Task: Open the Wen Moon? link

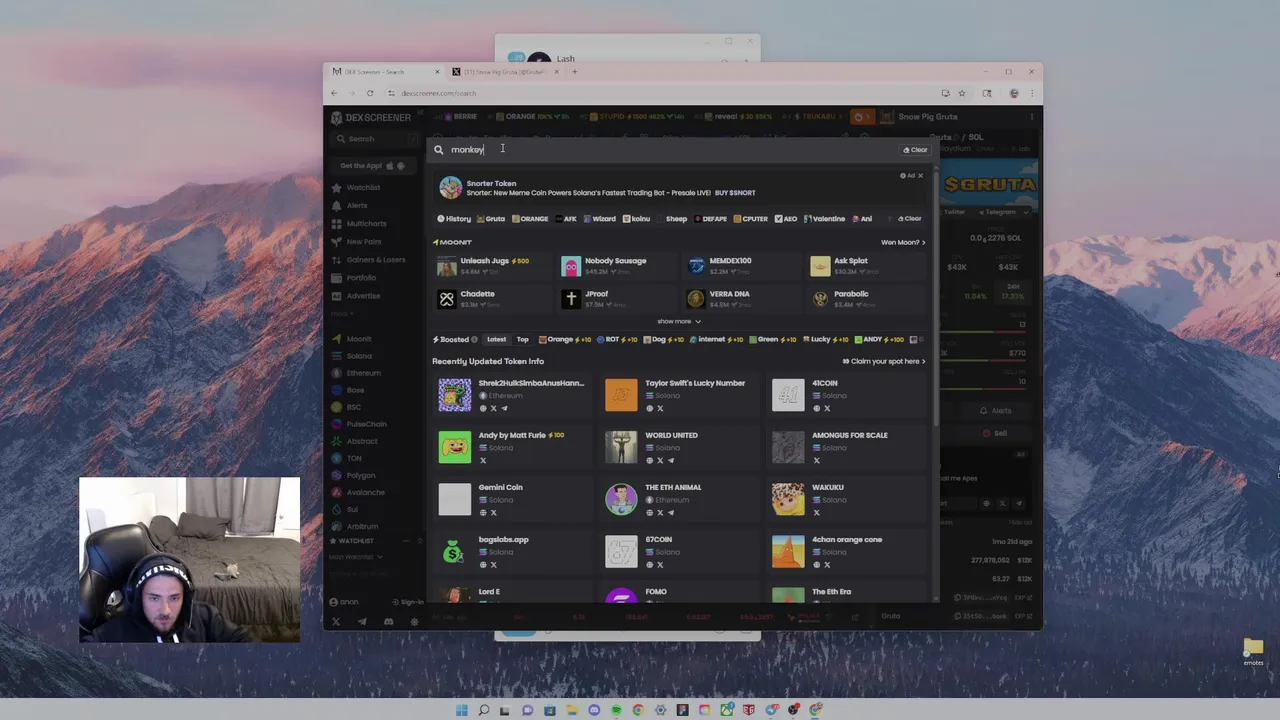Action: [902, 242]
